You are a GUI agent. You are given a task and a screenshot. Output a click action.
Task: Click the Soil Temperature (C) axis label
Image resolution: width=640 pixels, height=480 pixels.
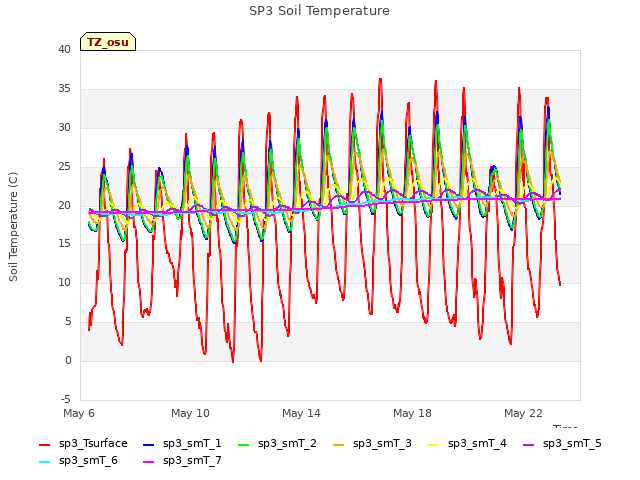point(13,227)
